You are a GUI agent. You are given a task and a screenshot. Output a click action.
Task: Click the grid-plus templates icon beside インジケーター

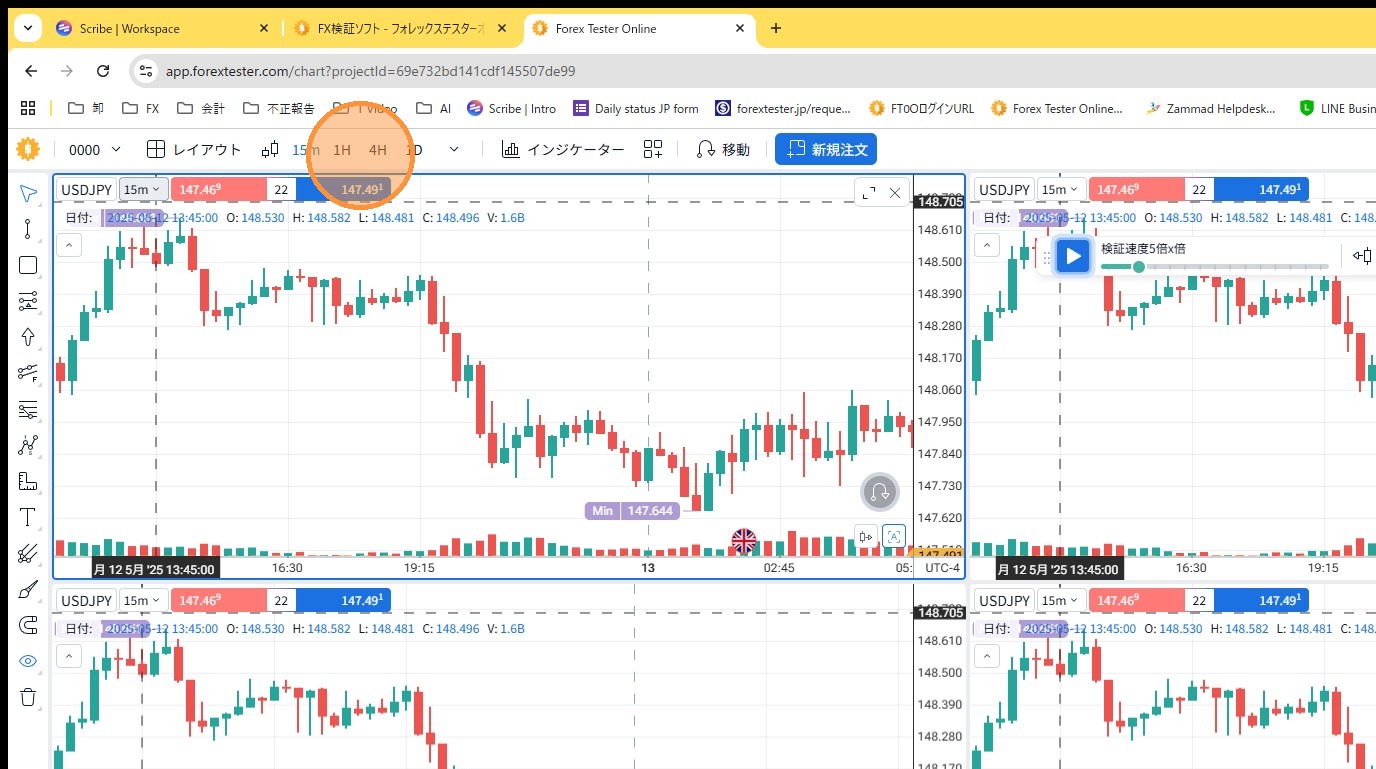(653, 150)
